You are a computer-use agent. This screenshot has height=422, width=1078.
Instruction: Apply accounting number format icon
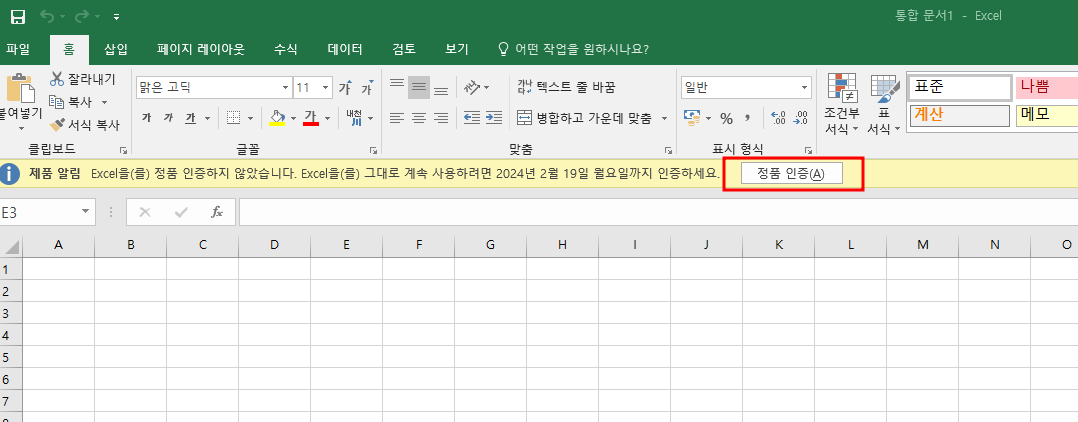coord(692,118)
